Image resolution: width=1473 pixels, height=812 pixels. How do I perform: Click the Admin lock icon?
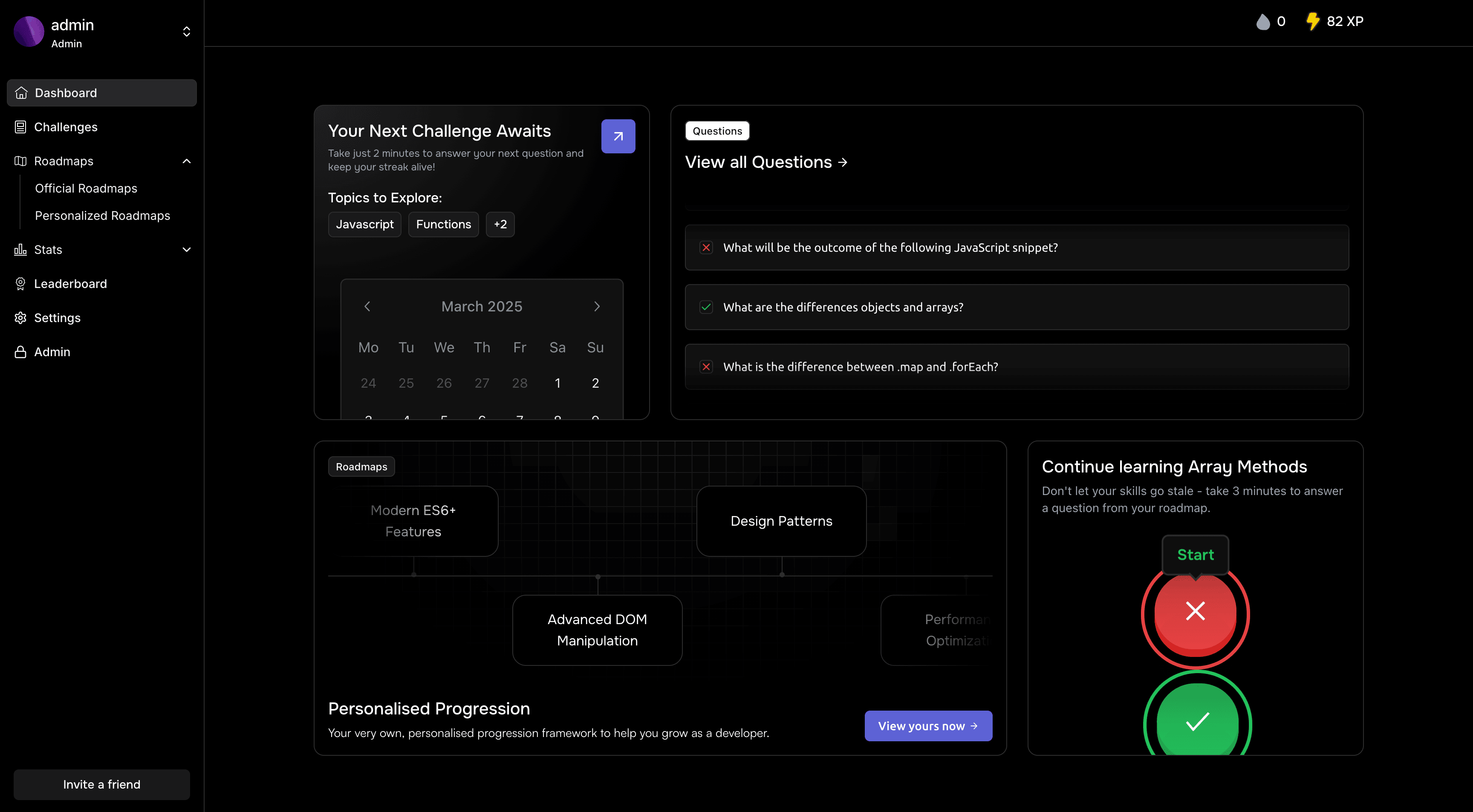(x=21, y=352)
